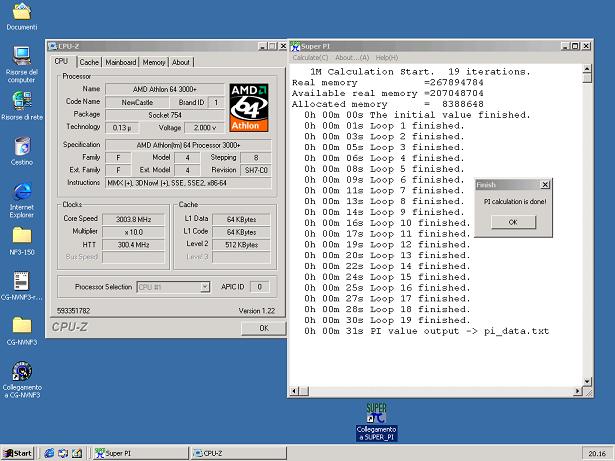615x461 pixels.
Task: Switch to the About tab
Action: 181,62
